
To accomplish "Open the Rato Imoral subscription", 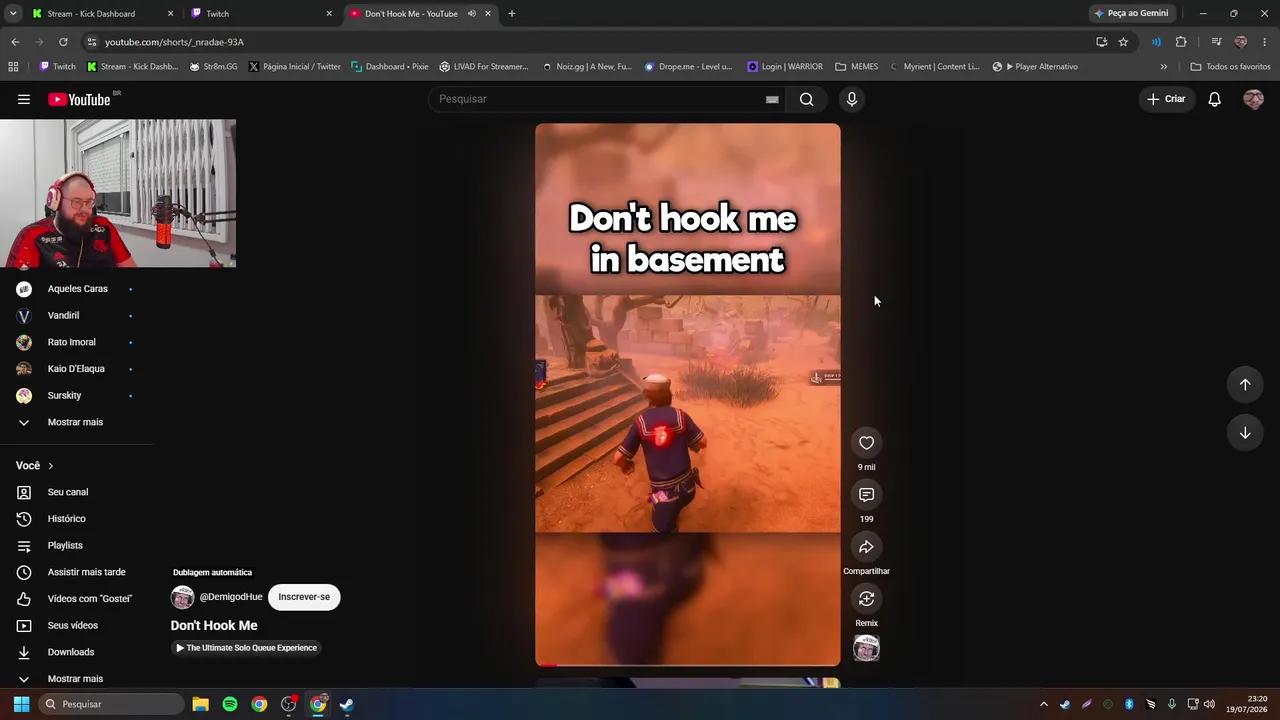I will coord(71,342).
